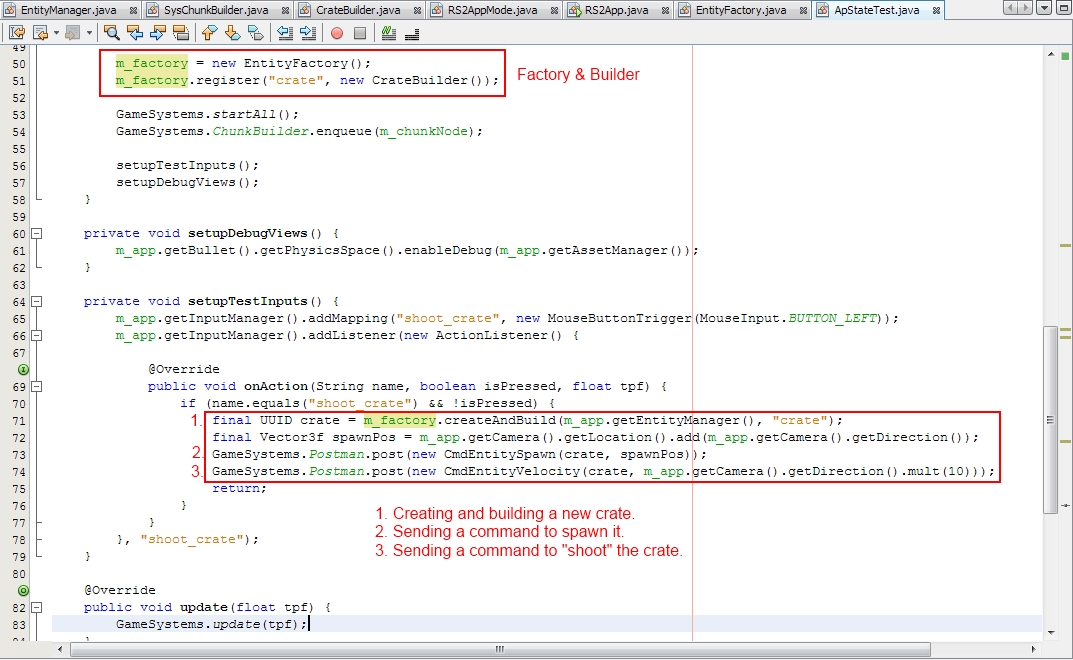Click the Last Edit location icon
Viewport: 1073px width, 660px height.
(x=17, y=33)
